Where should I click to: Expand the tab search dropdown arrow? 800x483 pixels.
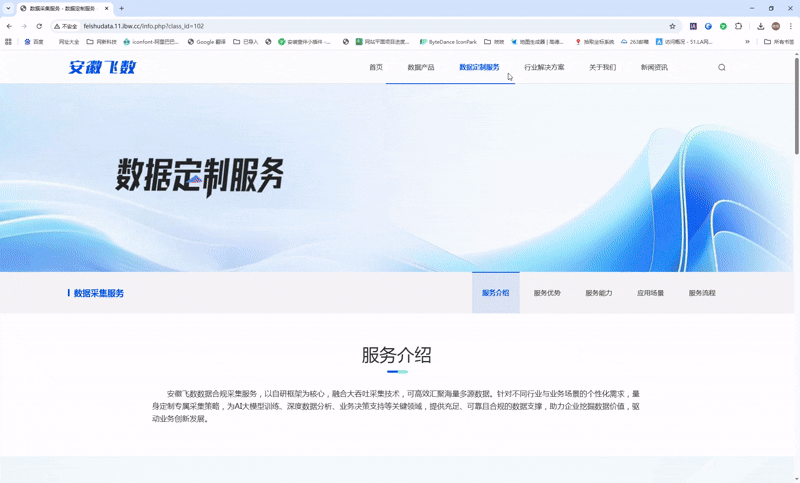click(9, 8)
